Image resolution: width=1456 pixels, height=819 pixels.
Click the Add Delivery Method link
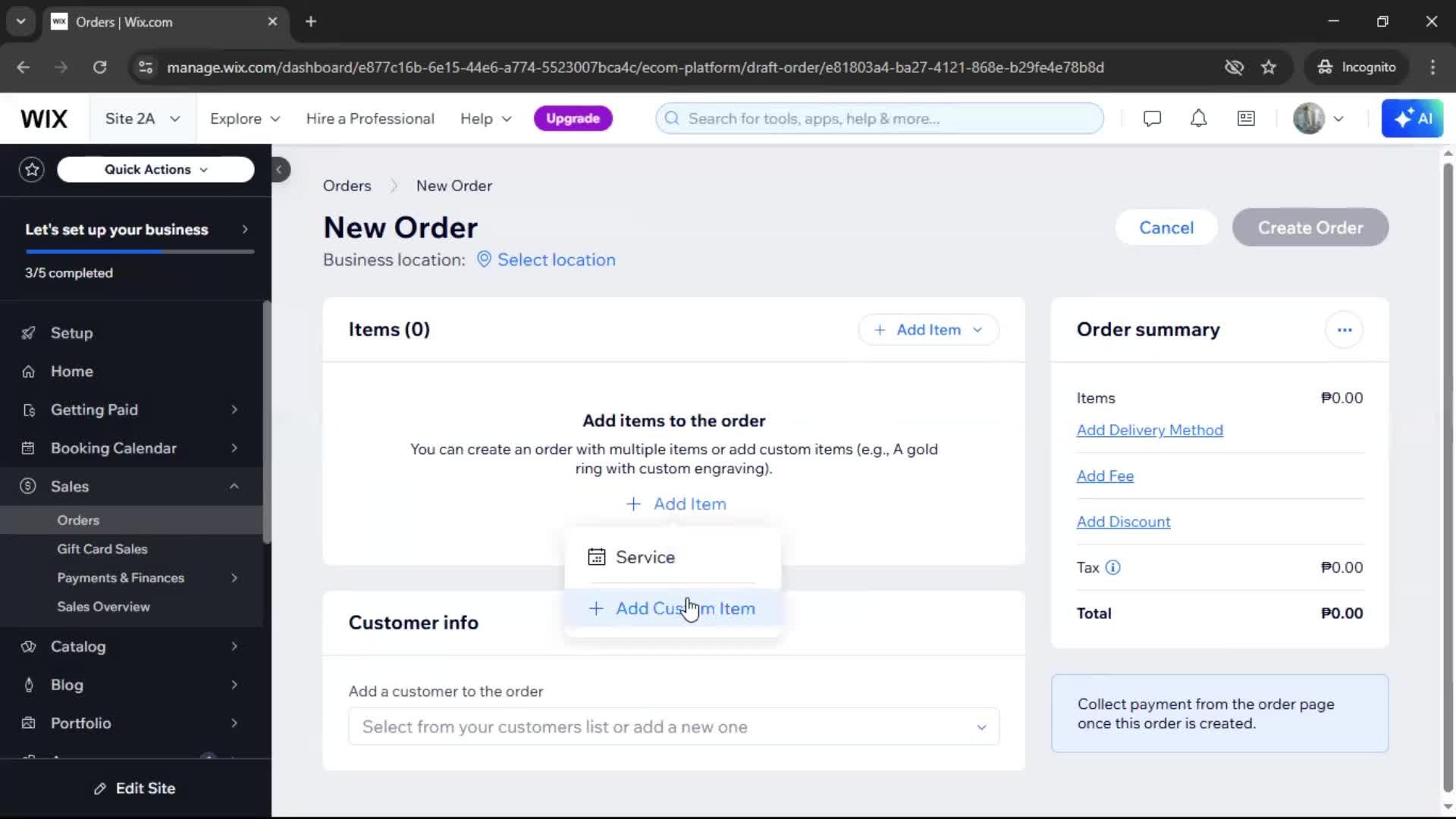pos(1150,430)
